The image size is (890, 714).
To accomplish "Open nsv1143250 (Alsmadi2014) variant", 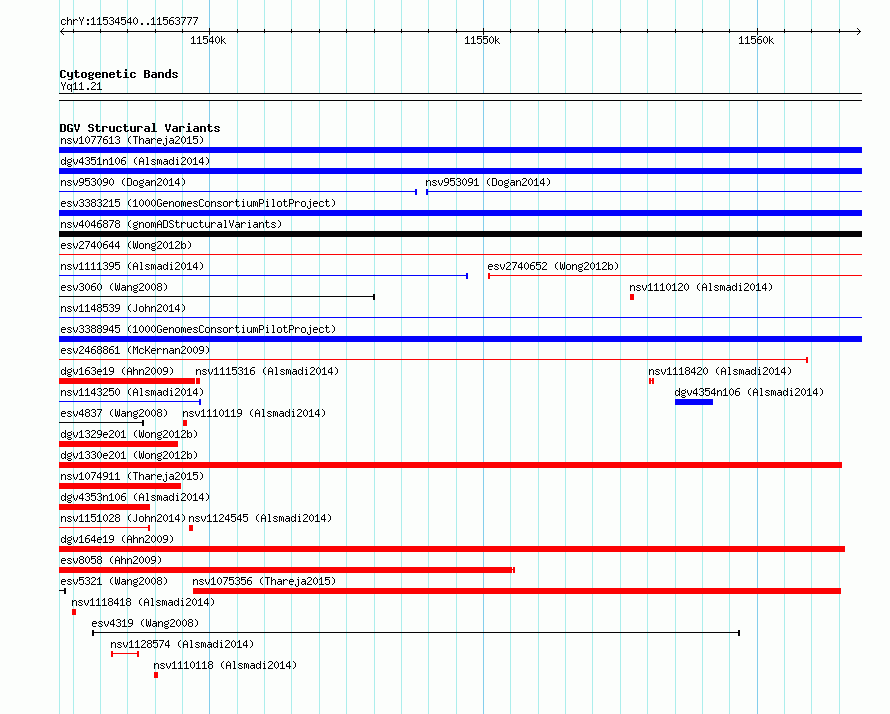I will coord(132,392).
